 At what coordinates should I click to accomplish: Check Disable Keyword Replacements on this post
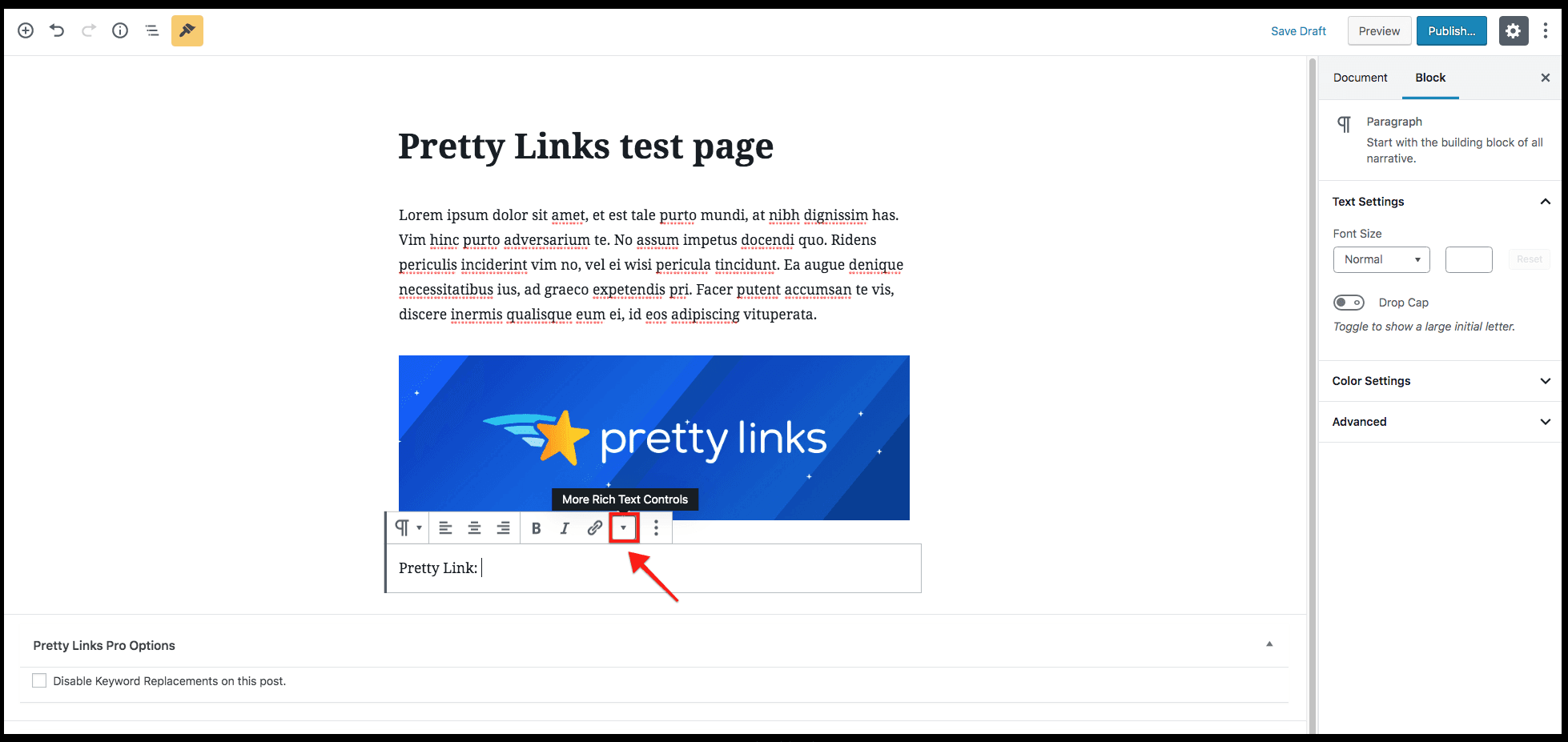tap(39, 680)
